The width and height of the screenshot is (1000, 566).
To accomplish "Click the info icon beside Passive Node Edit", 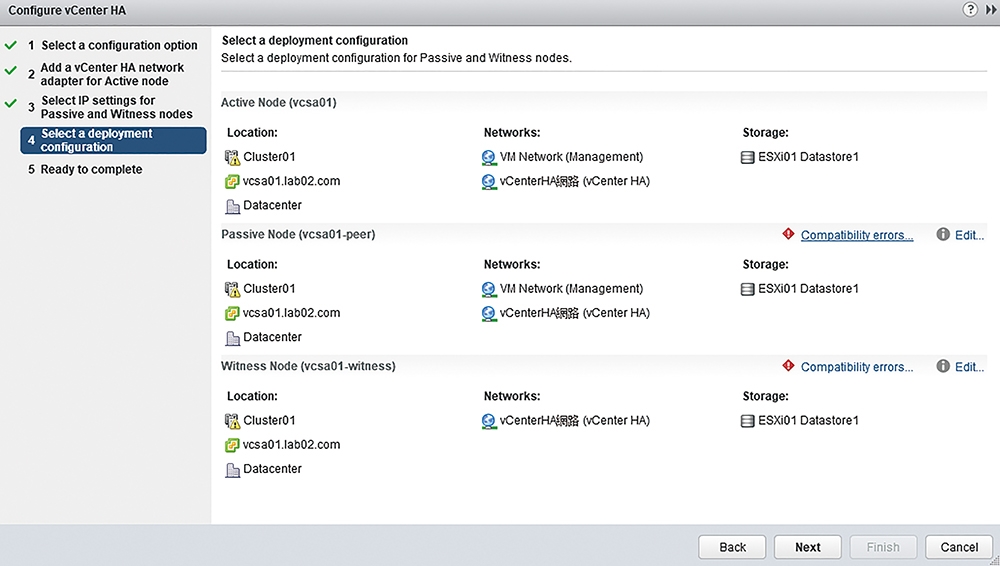I will (x=943, y=234).
